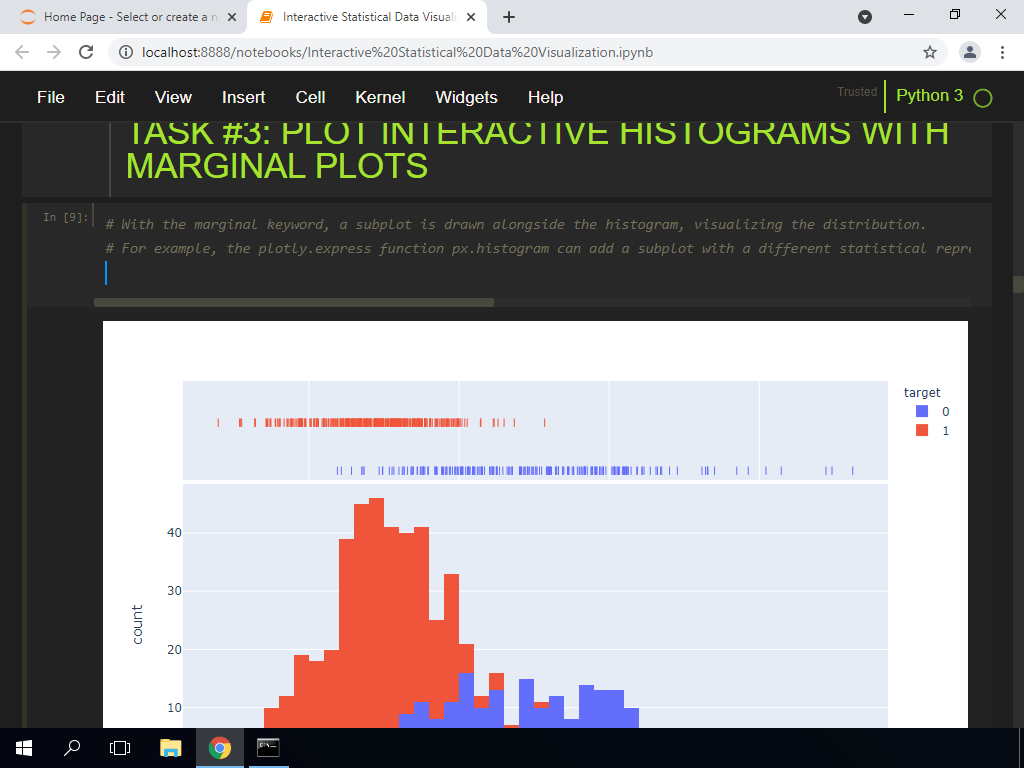
Task: Click the new browser tab button
Action: 510,17
